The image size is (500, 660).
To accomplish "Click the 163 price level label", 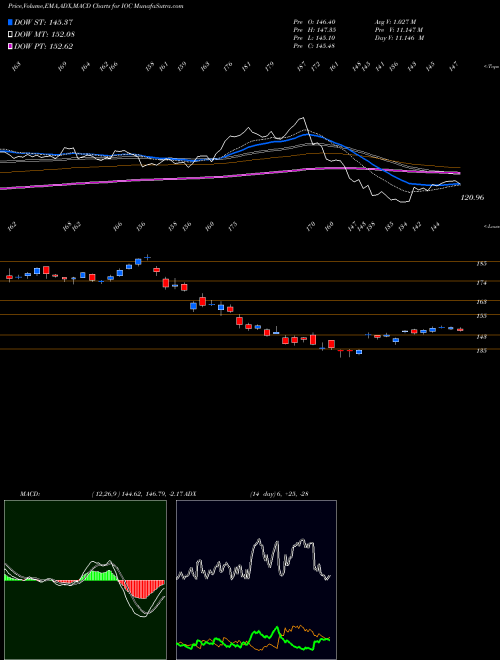I will (x=481, y=302).
